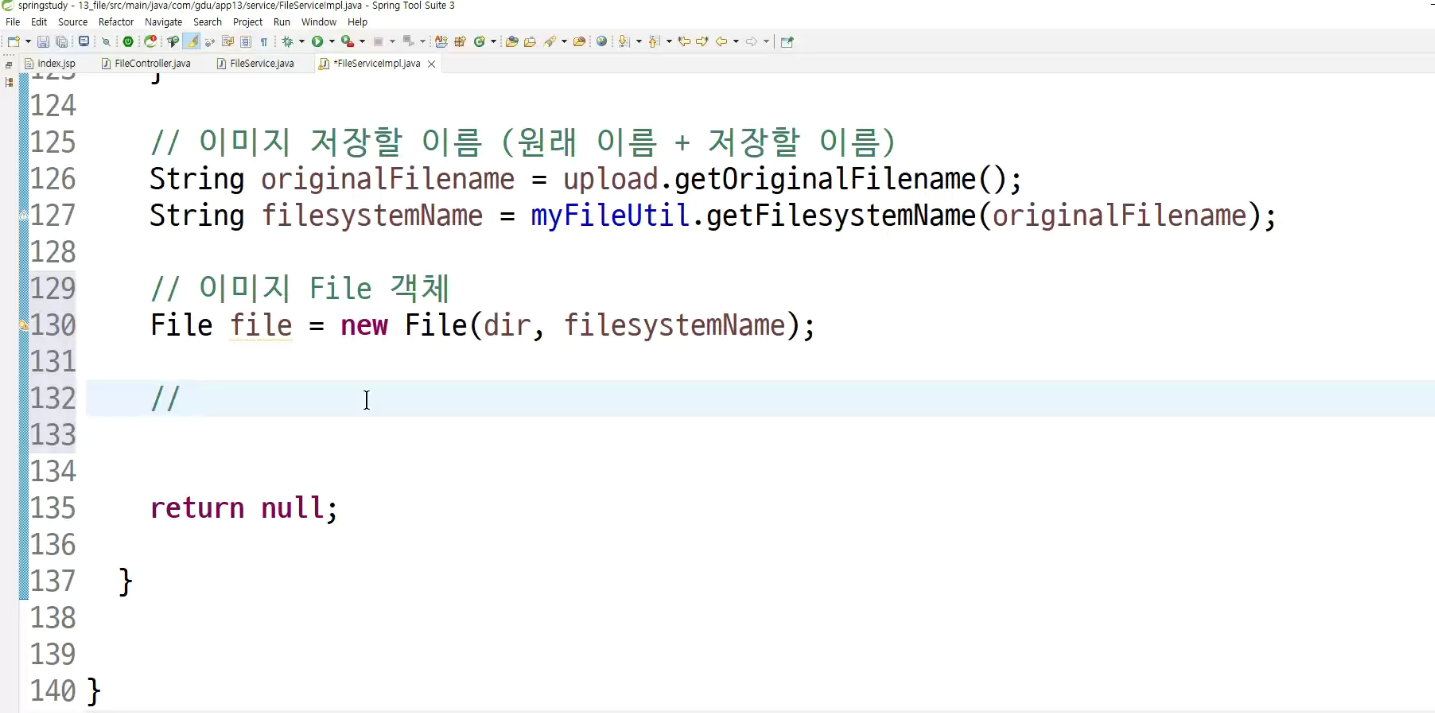1435x713 pixels.
Task: Click the Run with external tools icon
Action: tap(347, 41)
